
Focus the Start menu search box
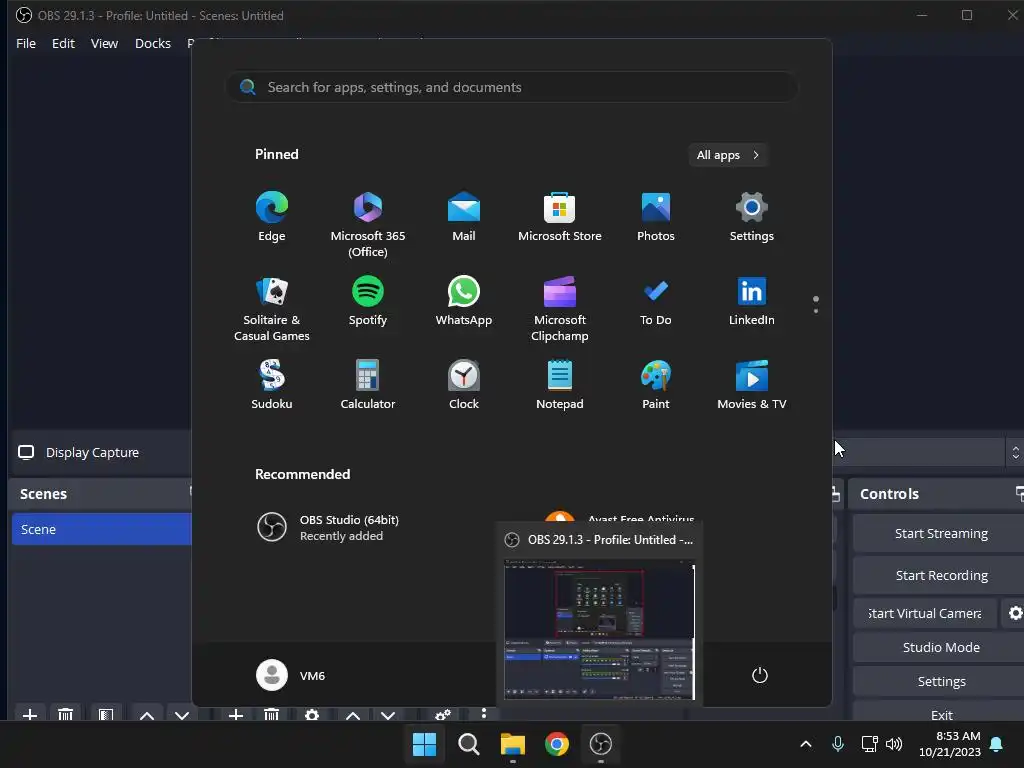(511, 88)
